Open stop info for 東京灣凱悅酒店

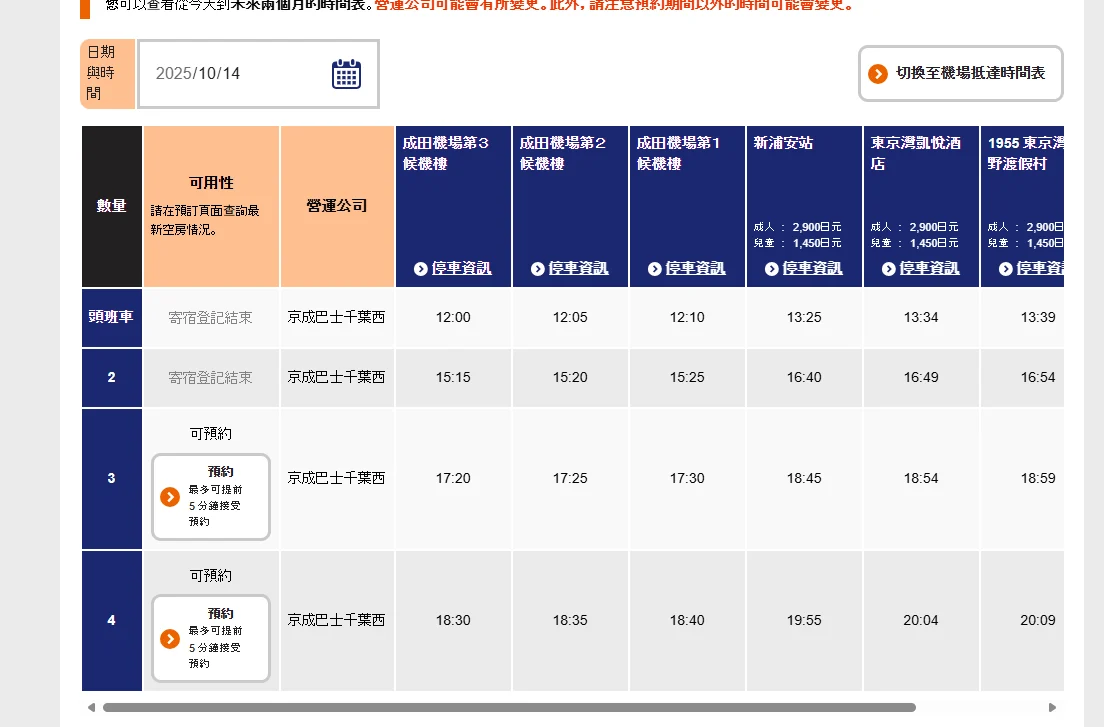929,268
